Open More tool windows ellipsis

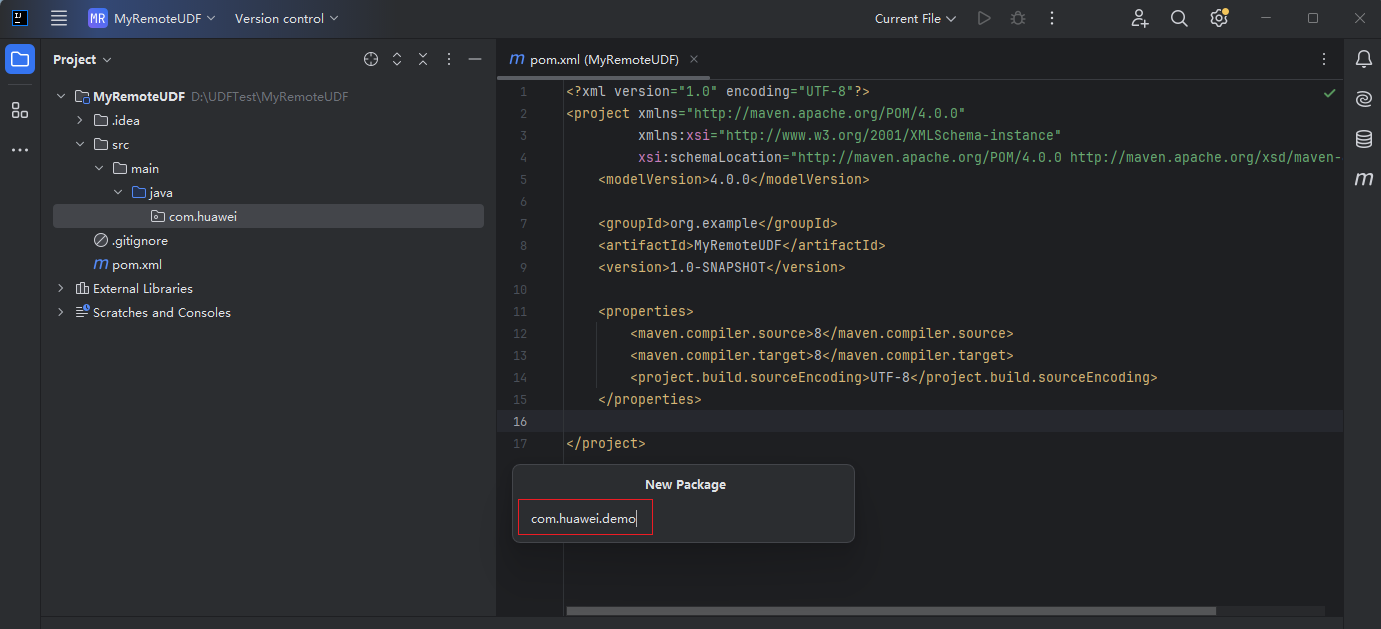coord(20,150)
